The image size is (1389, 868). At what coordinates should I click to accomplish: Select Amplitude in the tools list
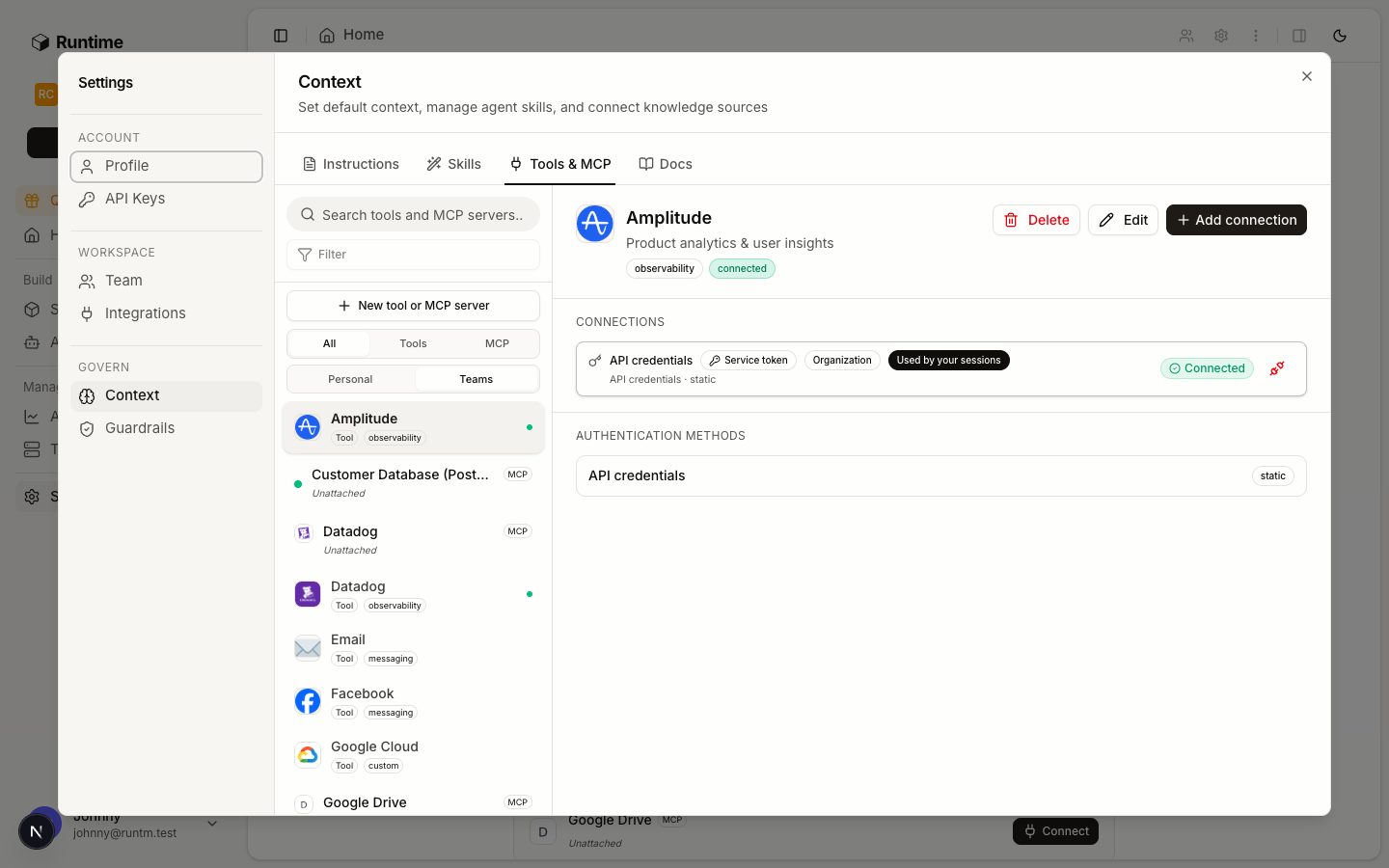(x=413, y=427)
